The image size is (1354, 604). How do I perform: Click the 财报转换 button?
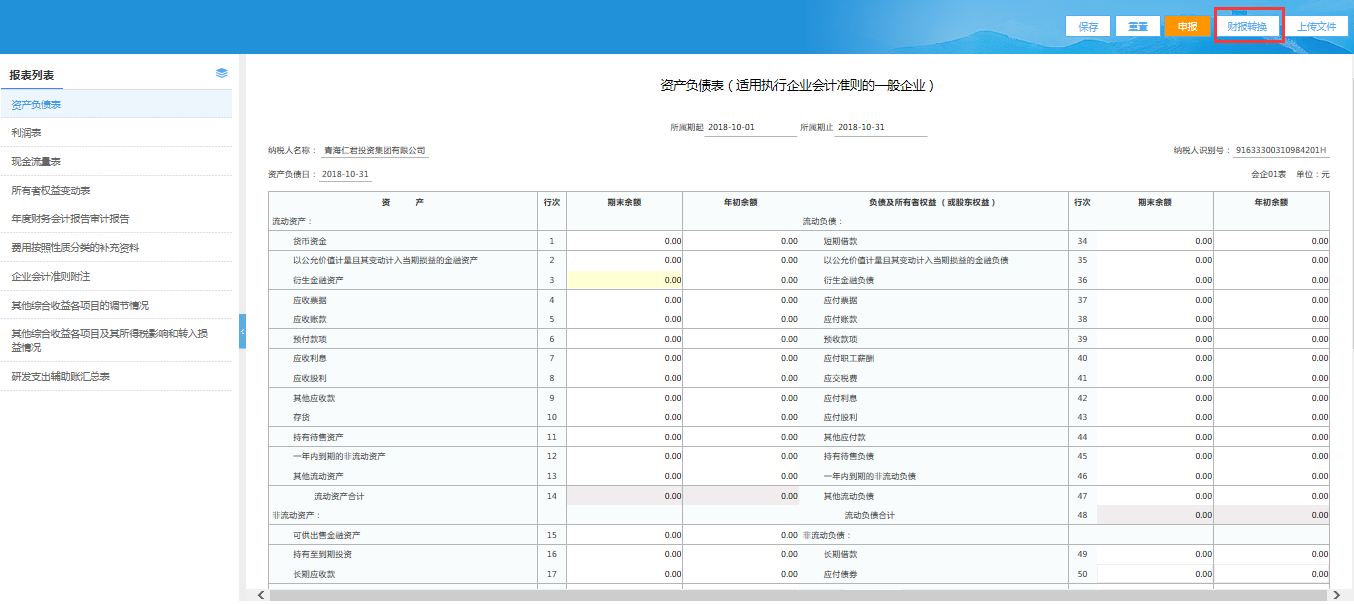pyautogui.click(x=1247, y=27)
